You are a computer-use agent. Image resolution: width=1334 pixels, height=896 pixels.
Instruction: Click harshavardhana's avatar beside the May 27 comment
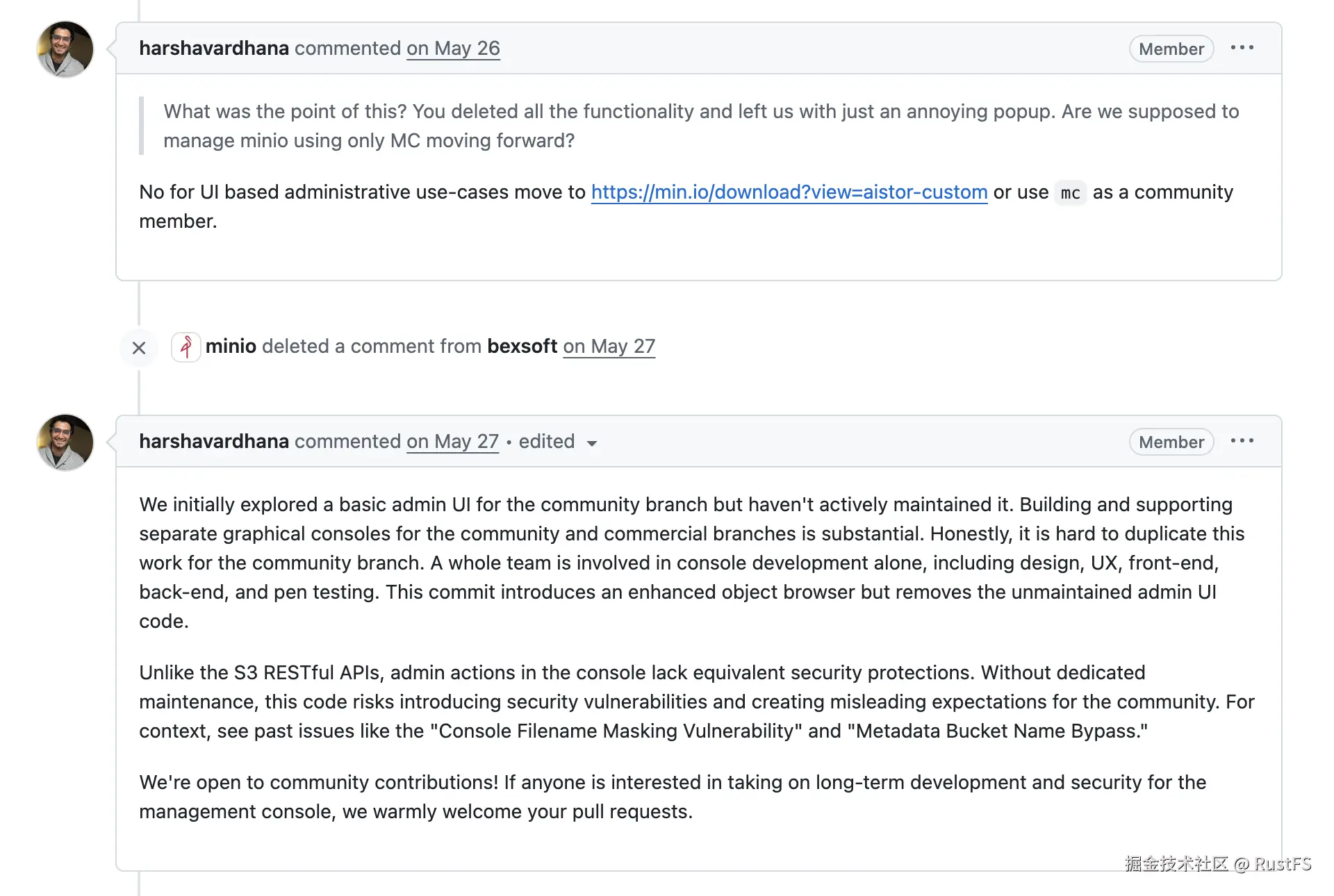[65, 442]
